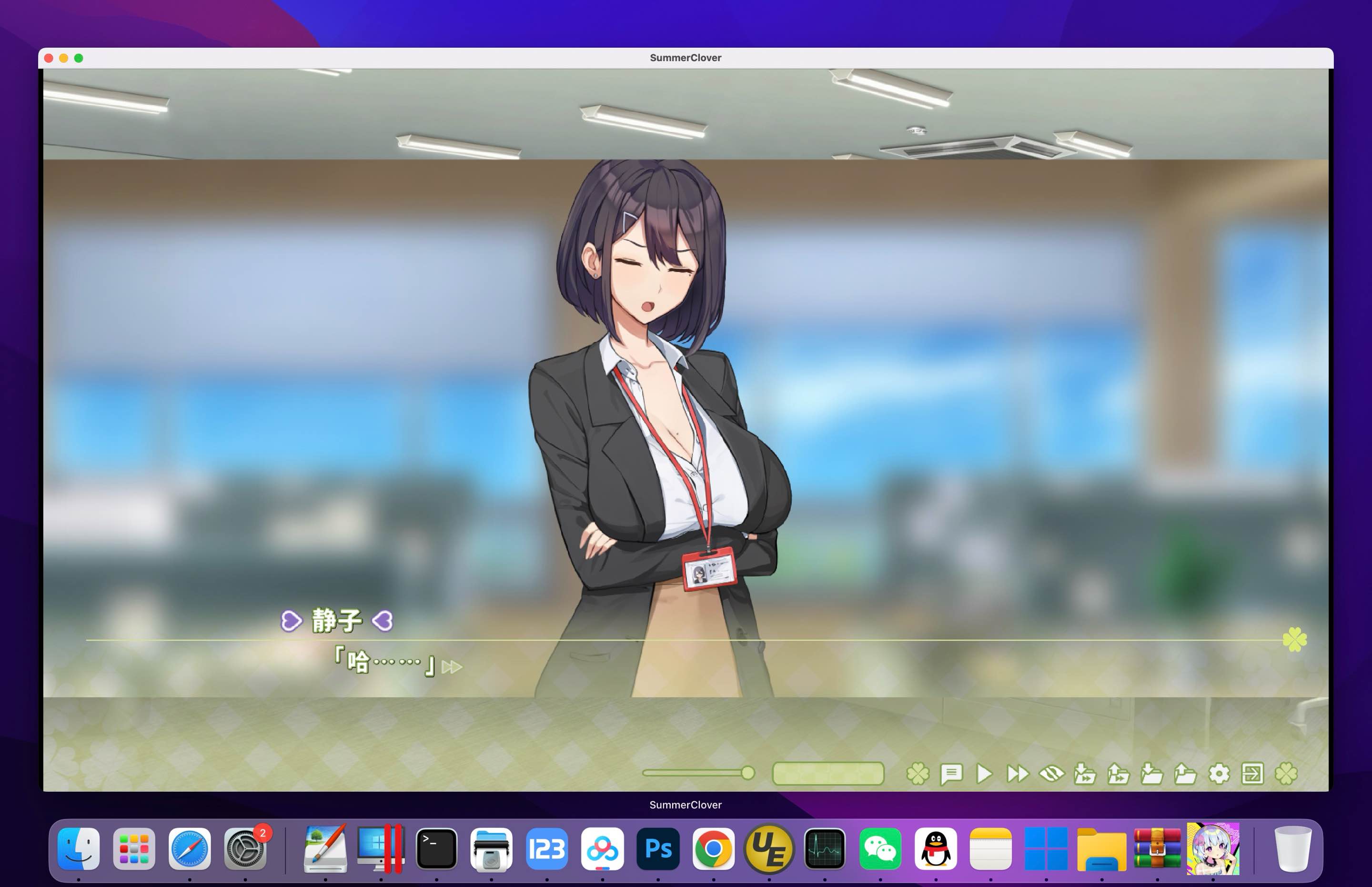Open Photoshop from the dock
Screen dimensions: 1372x887
pyautogui.click(x=658, y=848)
